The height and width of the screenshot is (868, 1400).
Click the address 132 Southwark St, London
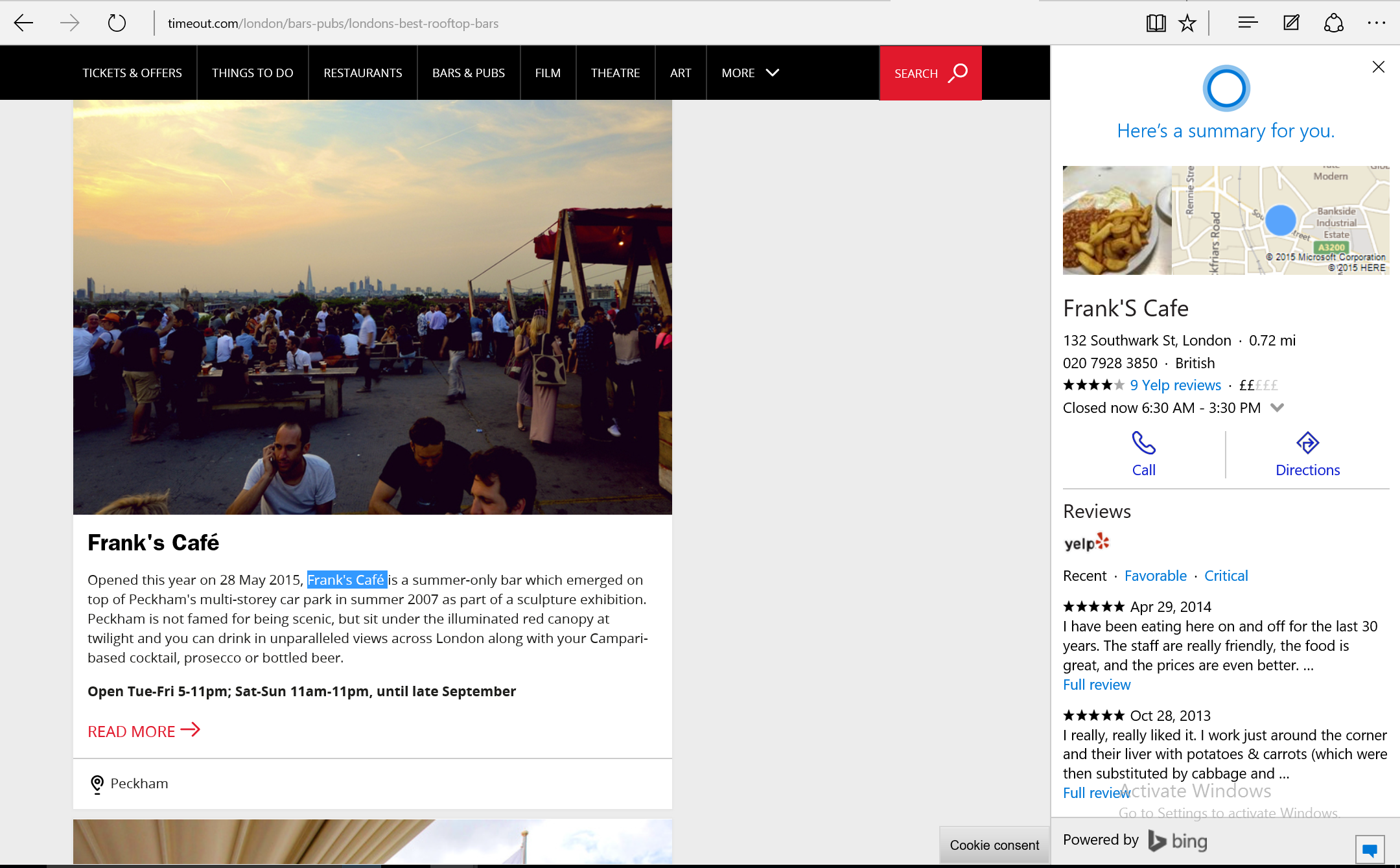[1147, 340]
